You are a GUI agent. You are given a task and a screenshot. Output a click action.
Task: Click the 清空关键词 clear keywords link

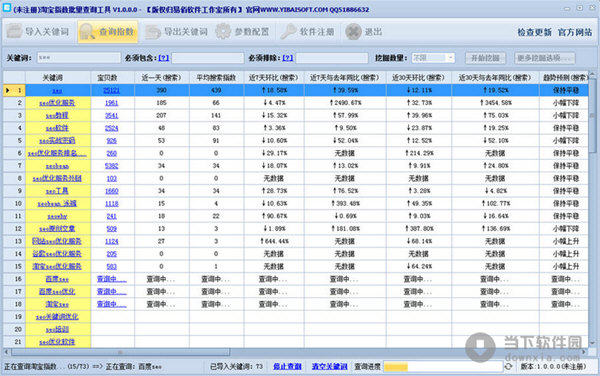(329, 366)
